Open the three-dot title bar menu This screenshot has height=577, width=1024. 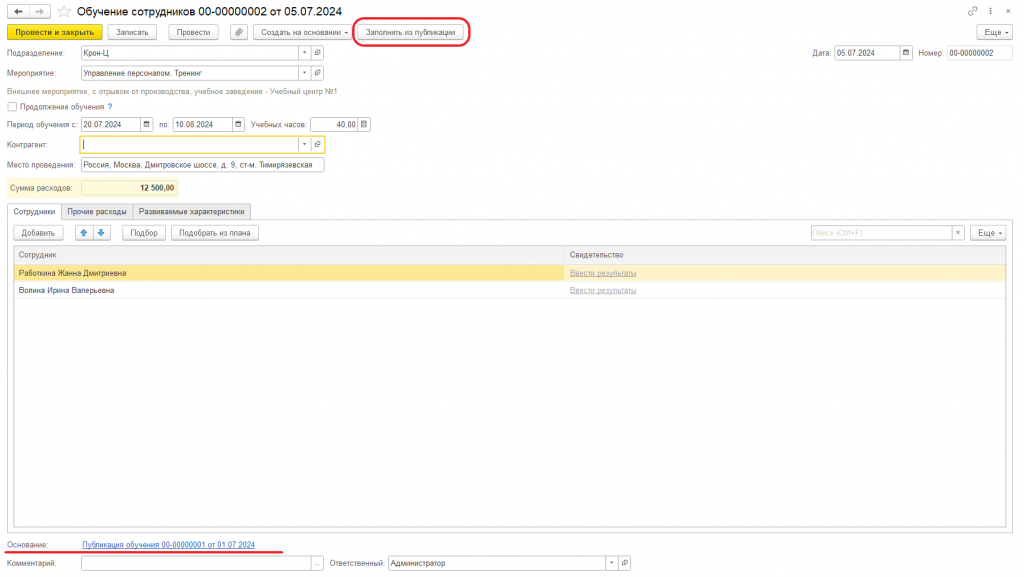tap(991, 11)
